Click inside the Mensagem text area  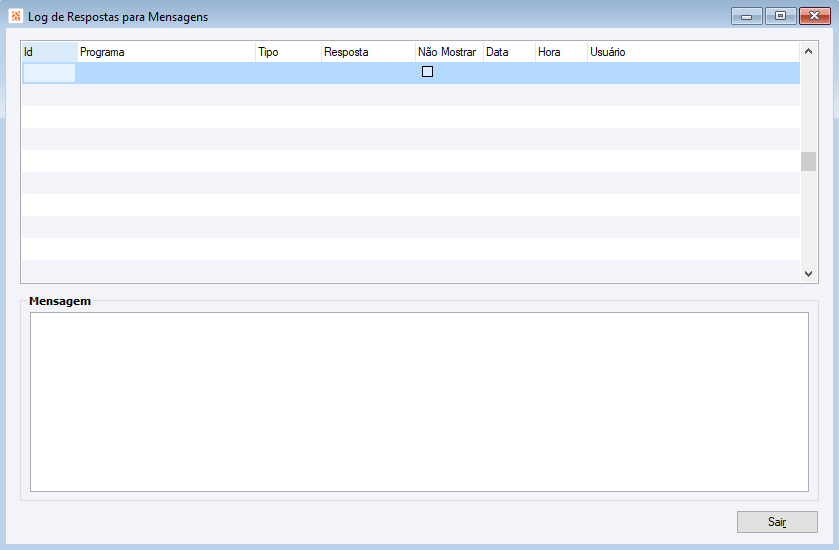tap(419, 402)
